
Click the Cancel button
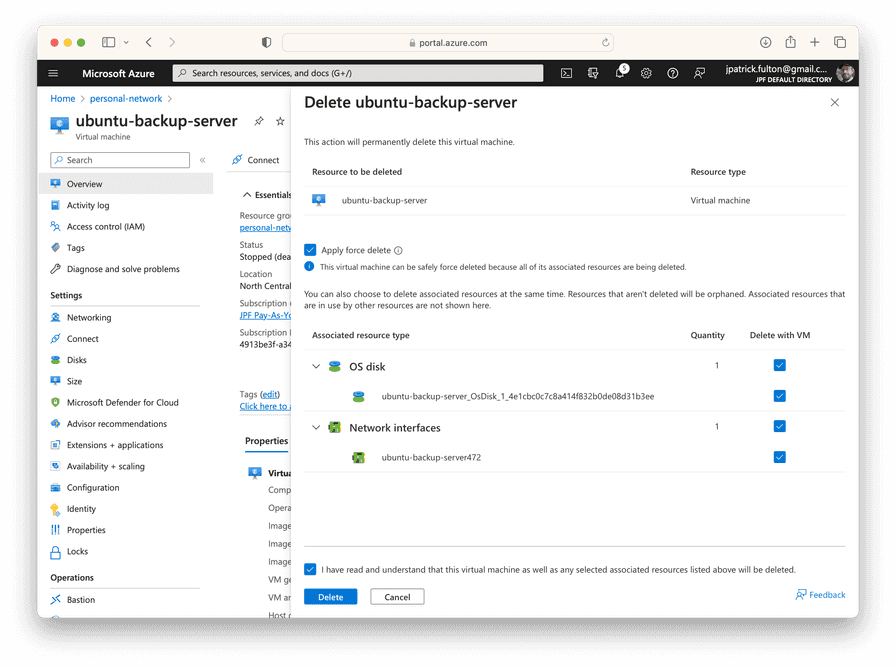397,597
